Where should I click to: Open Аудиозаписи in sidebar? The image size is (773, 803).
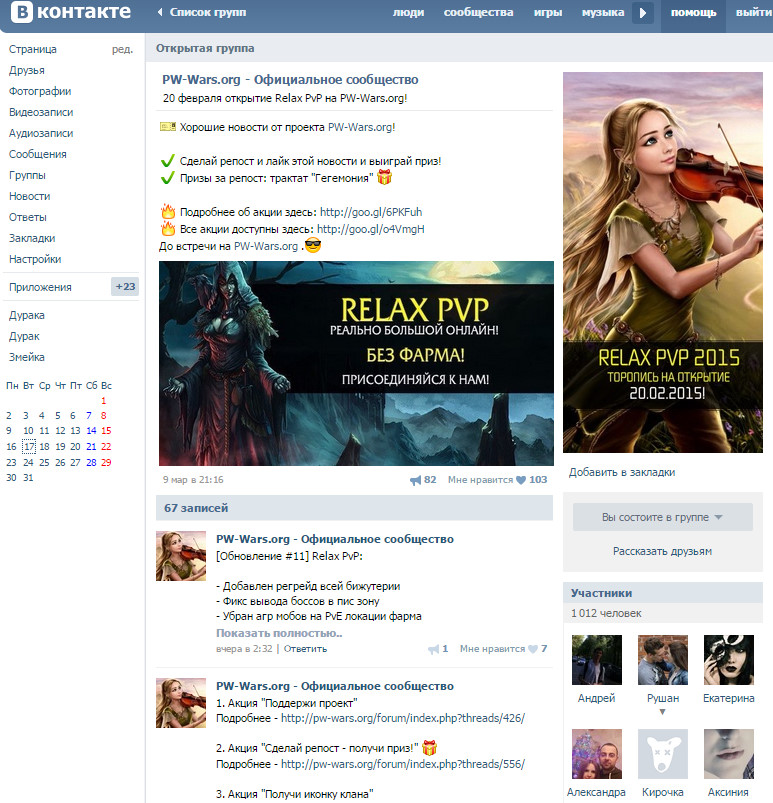pyautogui.click(x=41, y=133)
